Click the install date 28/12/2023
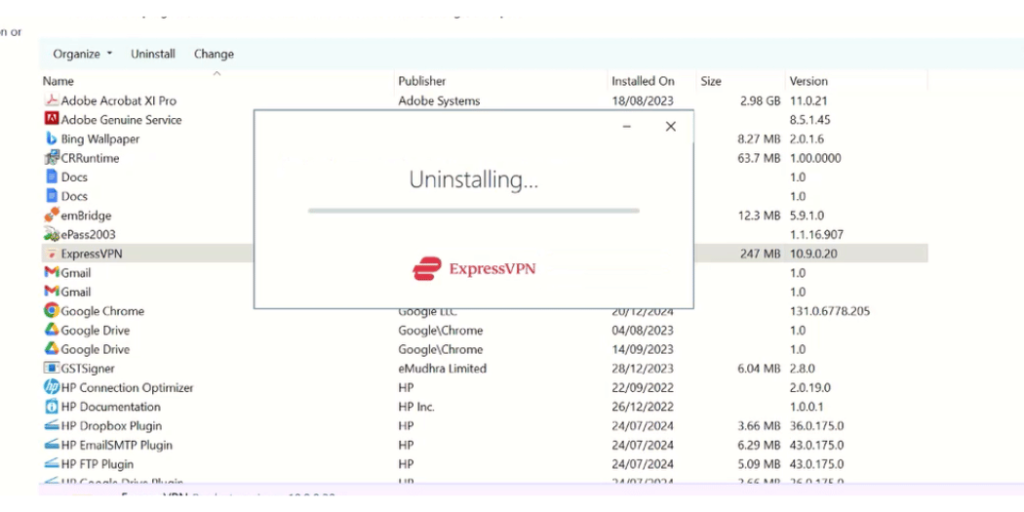Viewport: 1024px width, 512px height. (x=642, y=368)
